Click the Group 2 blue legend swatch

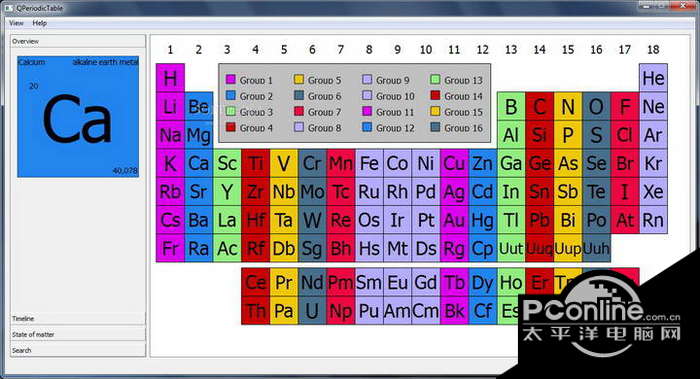(231, 95)
